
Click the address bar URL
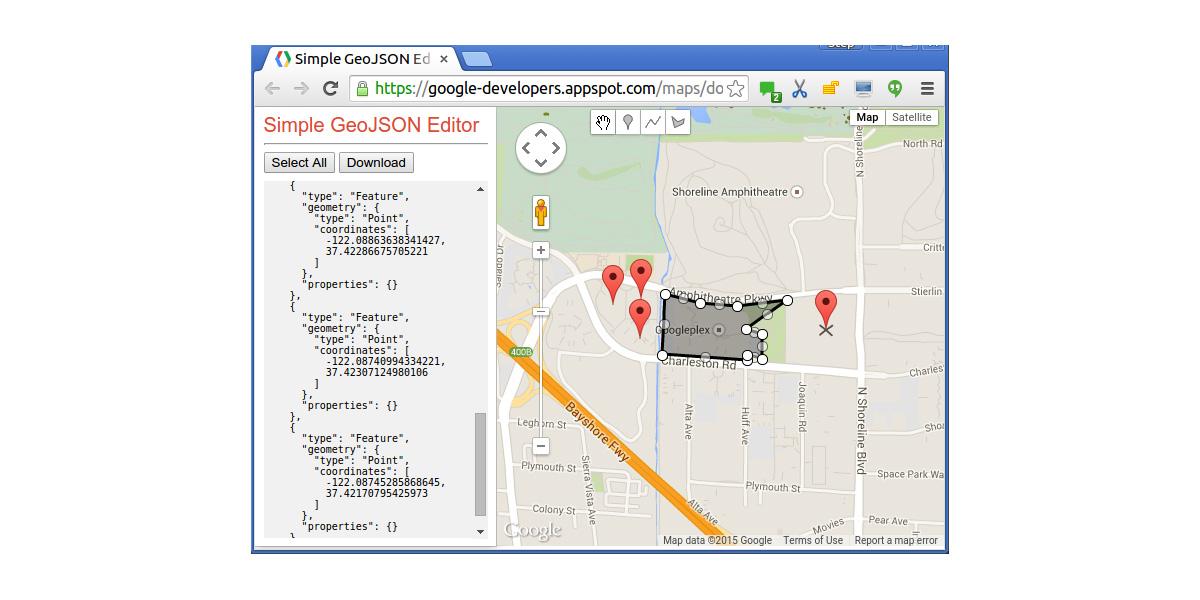coord(549,89)
